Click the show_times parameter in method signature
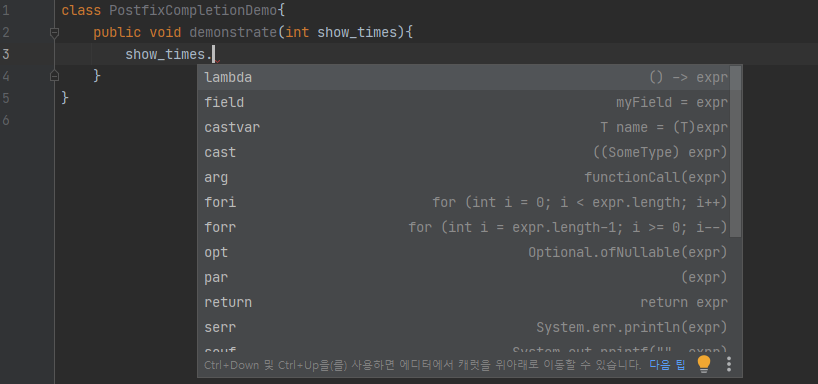The height and width of the screenshot is (384, 818). tap(357, 32)
